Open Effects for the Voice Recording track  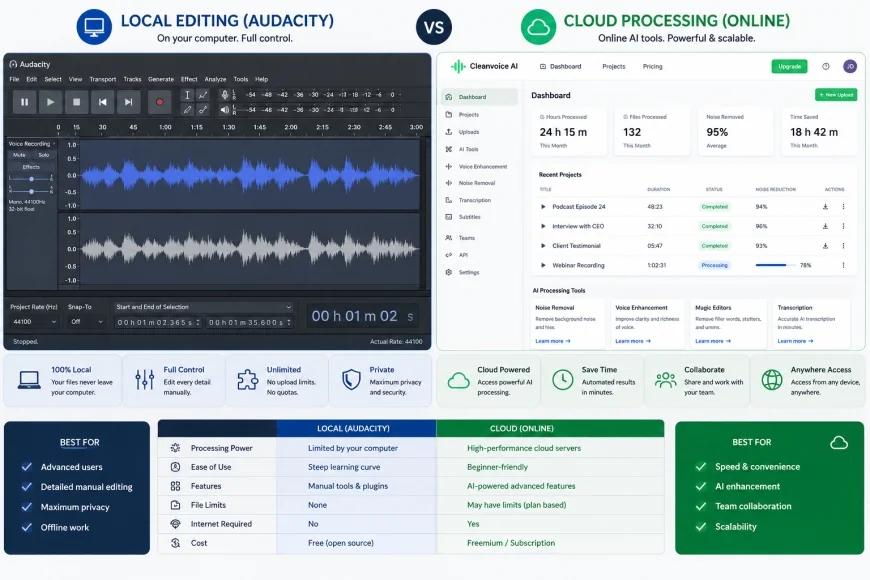31,167
